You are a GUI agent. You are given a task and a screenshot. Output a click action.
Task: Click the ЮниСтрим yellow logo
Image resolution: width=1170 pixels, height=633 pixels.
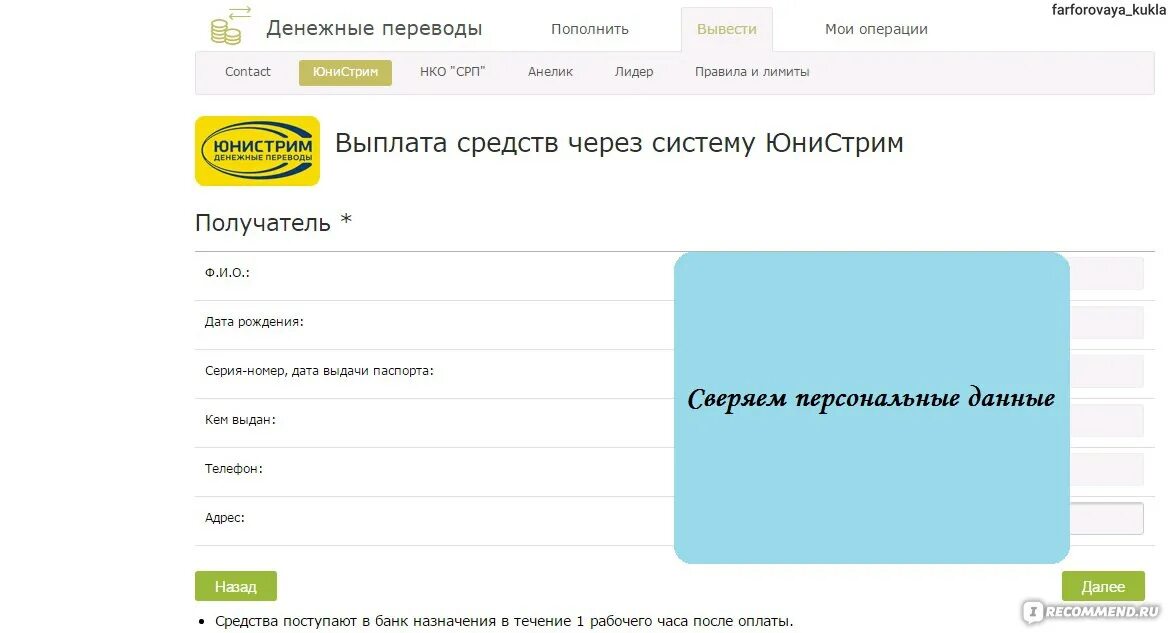click(257, 151)
